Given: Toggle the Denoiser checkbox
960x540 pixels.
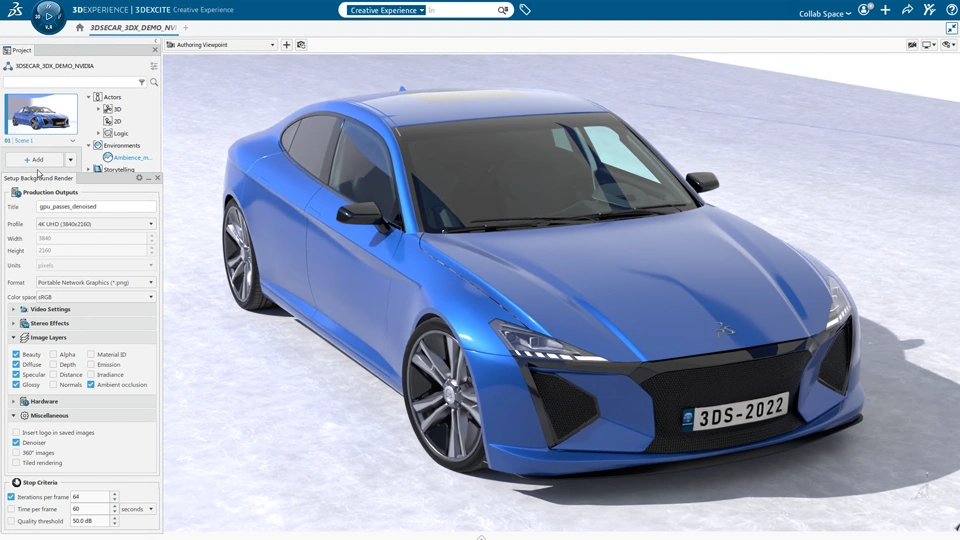Looking at the screenshot, I should click(x=16, y=442).
